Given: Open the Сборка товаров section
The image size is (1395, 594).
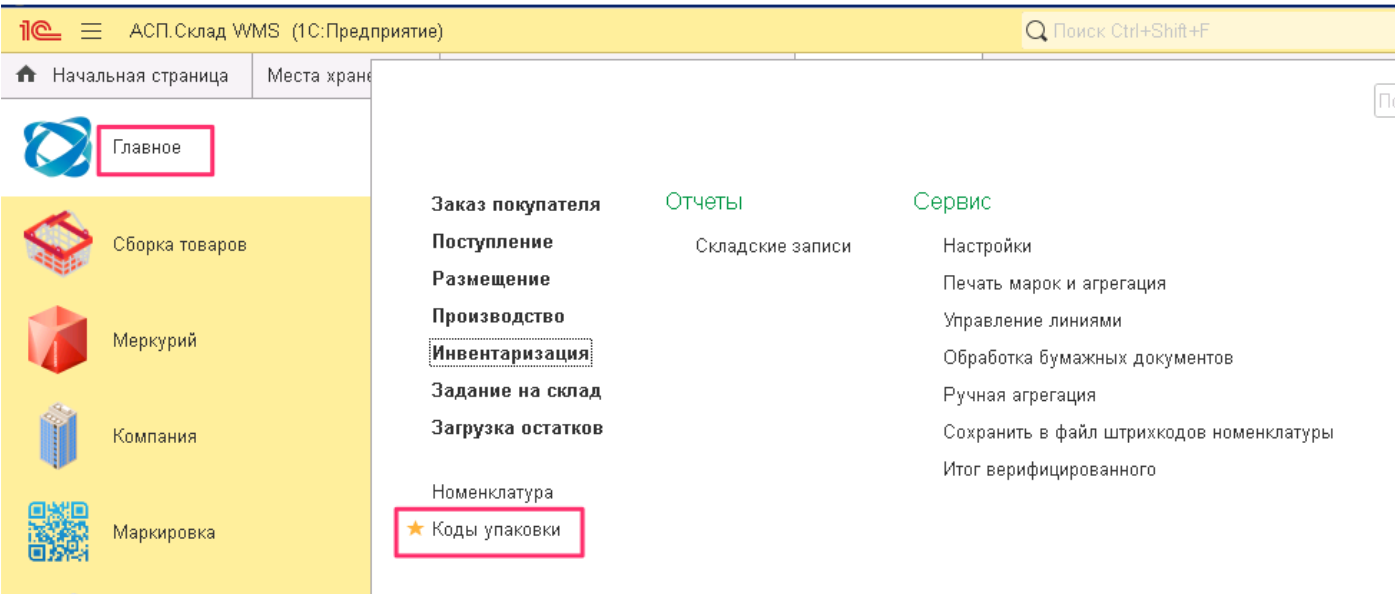Looking at the screenshot, I should (x=180, y=244).
